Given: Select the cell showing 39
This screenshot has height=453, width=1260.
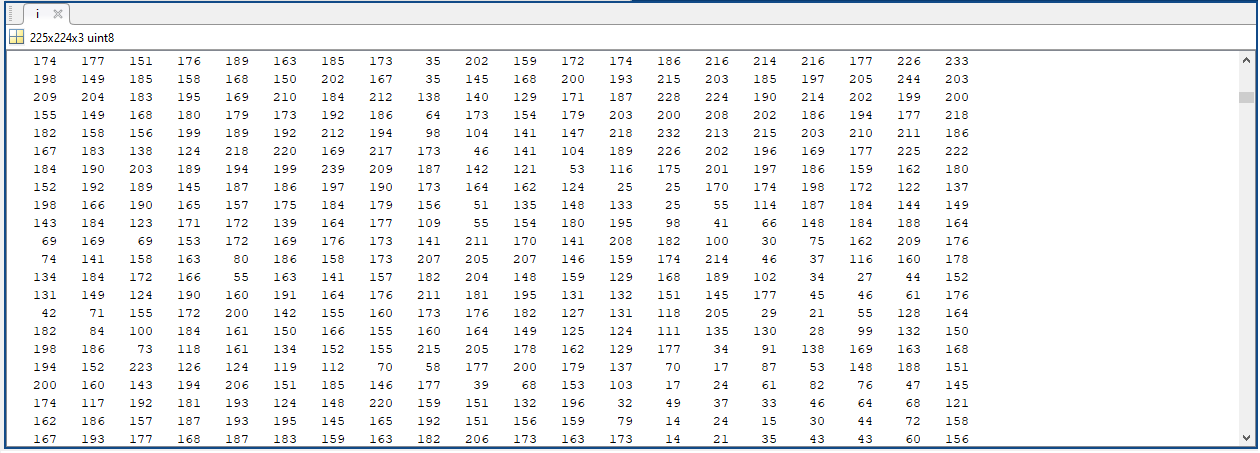Looking at the screenshot, I should click(481, 385).
